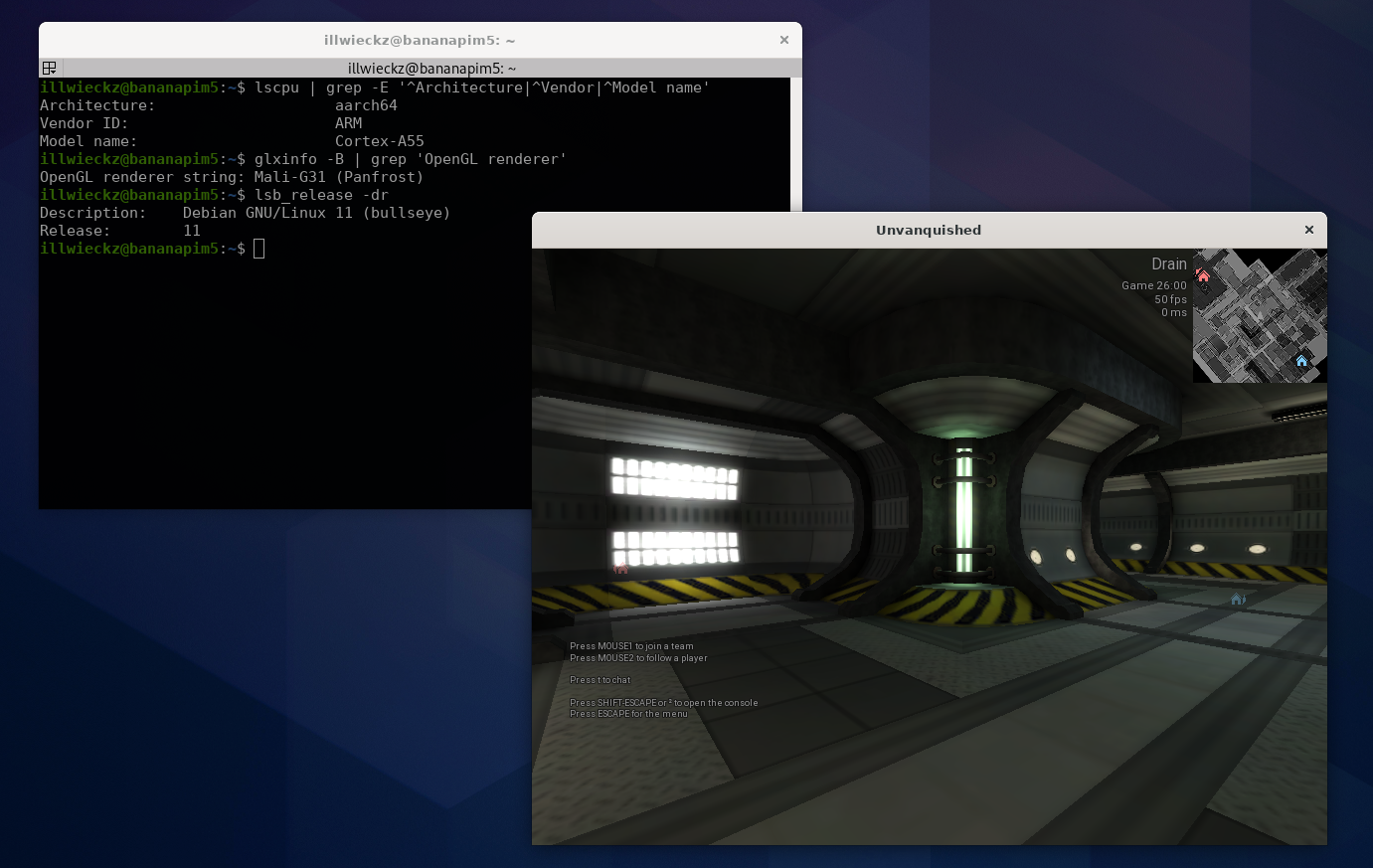This screenshot has width=1373, height=868.
Task: Click 'Debian GNU/Linux 11 (bullseye)' description line
Action: point(245,213)
